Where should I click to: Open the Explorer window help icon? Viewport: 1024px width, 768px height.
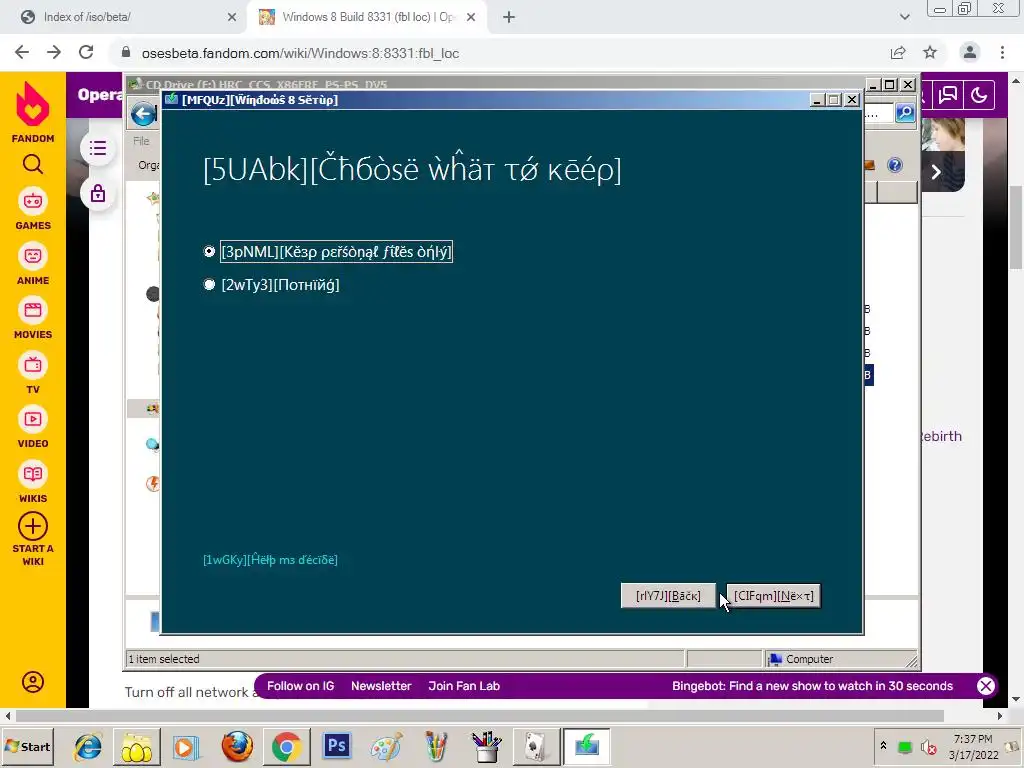[x=895, y=165]
